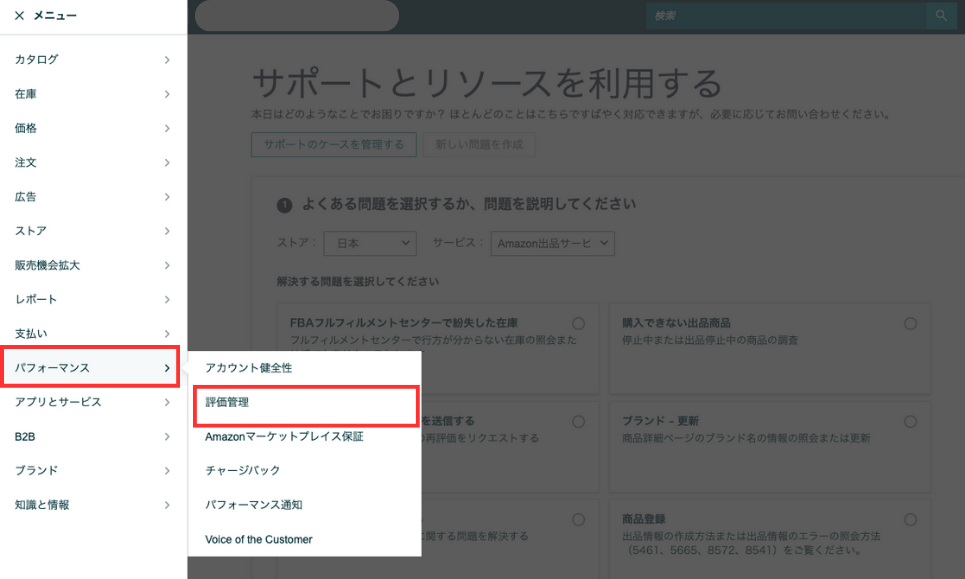The height and width of the screenshot is (579, 965).
Task: Choose the 商品登録 radio button
Action: point(910,520)
